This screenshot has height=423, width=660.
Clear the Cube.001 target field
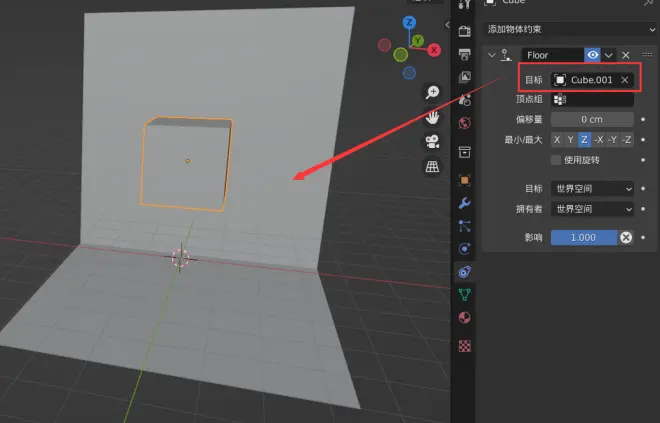625,80
